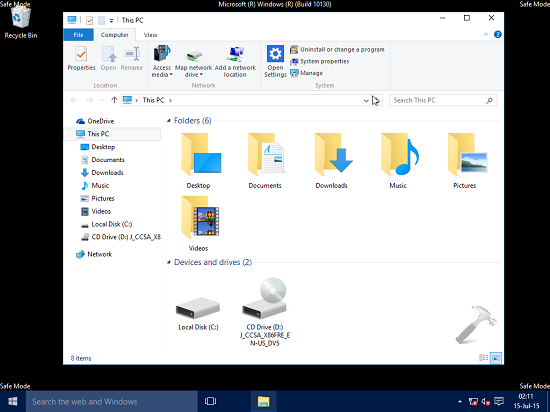
Task: Switch to the Computer ribbon tab
Action: click(114, 35)
